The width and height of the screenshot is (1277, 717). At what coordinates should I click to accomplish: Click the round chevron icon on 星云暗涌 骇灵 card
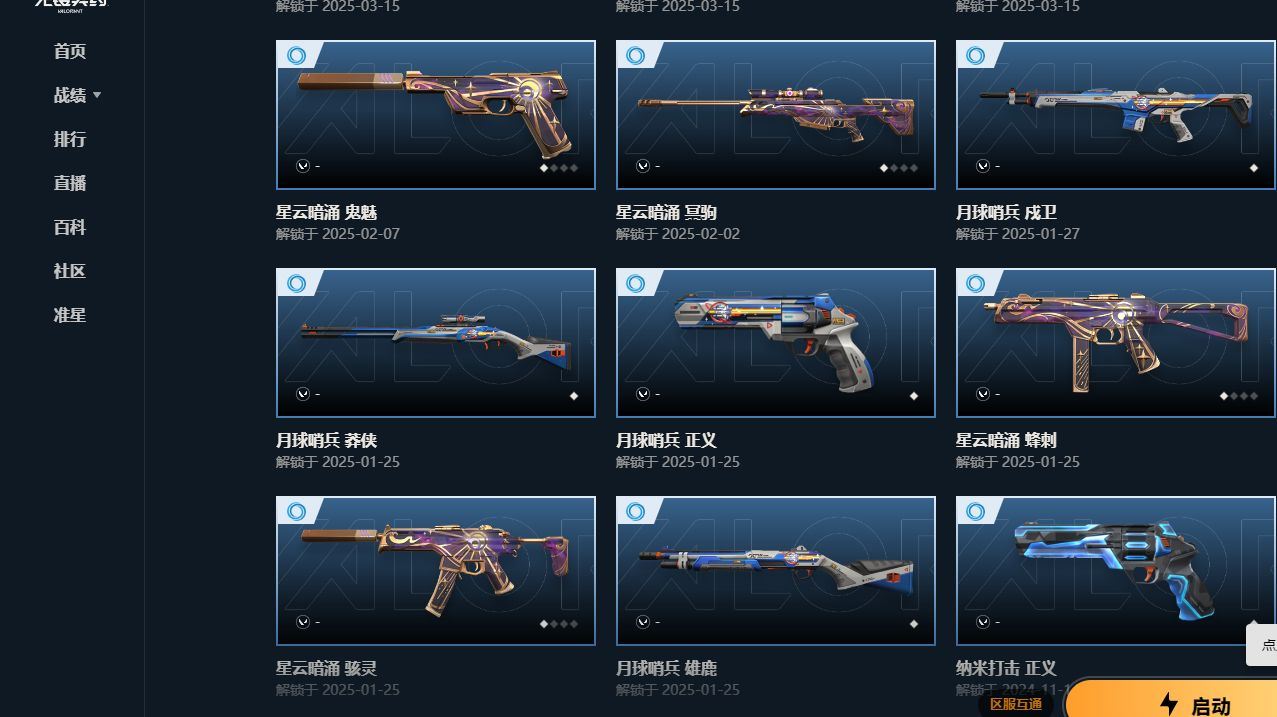pos(303,622)
